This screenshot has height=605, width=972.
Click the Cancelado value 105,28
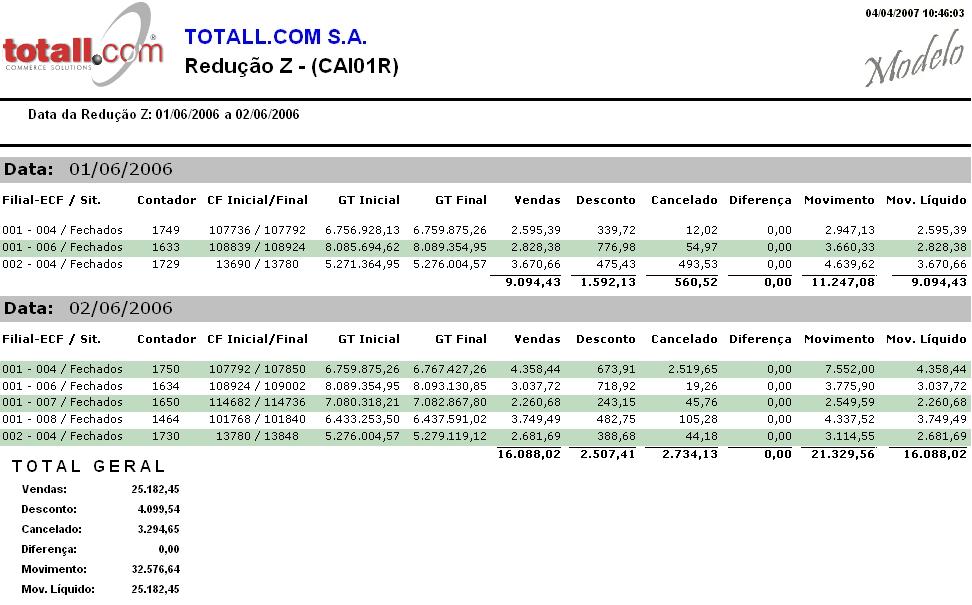click(x=698, y=419)
